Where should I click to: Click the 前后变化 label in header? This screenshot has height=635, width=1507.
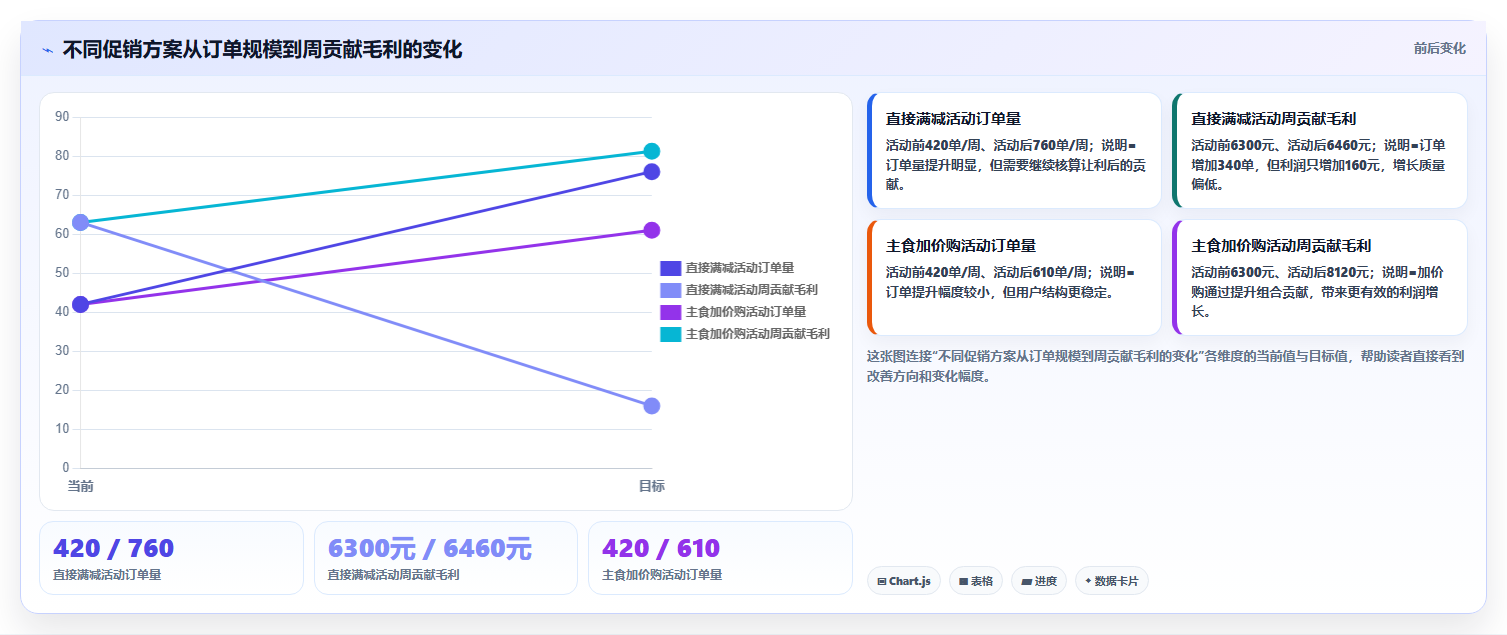1439,48
